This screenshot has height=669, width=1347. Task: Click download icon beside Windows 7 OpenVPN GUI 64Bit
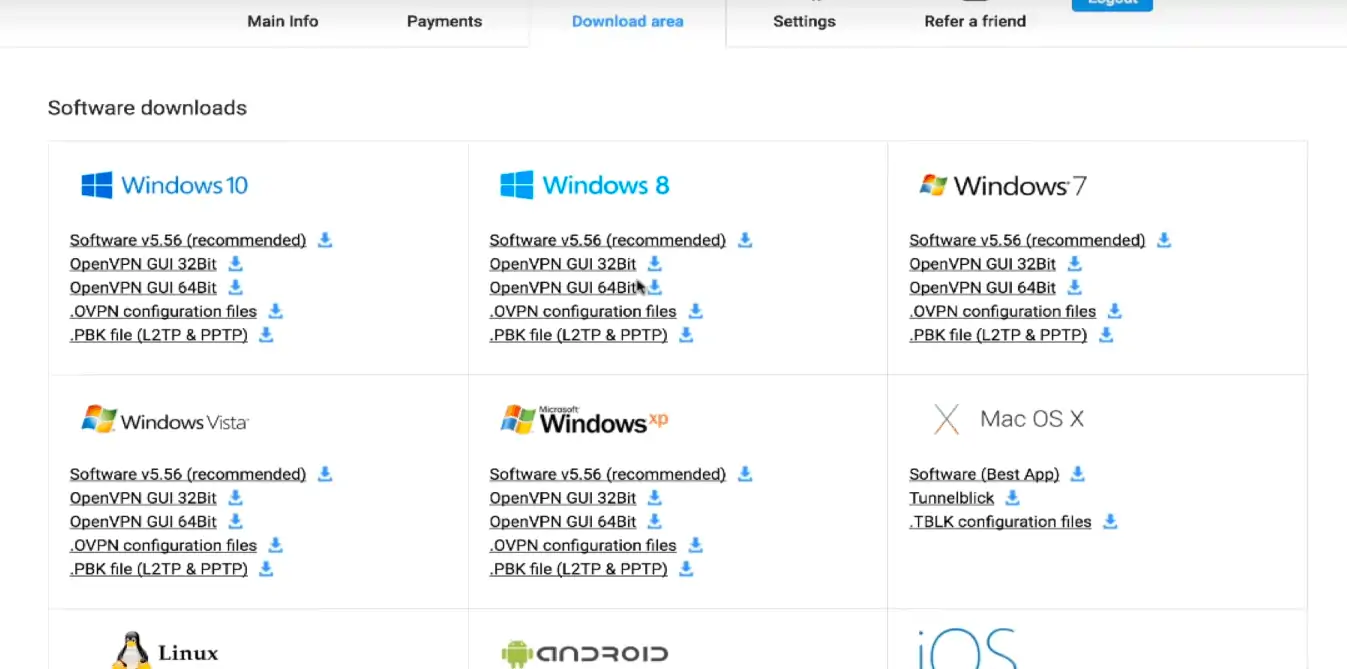[1075, 288]
